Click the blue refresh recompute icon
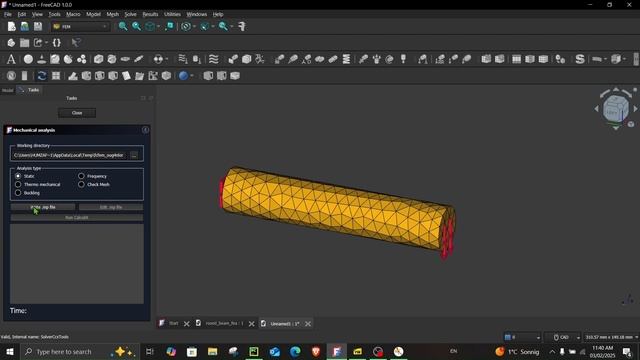 pyautogui.click(x=42, y=76)
